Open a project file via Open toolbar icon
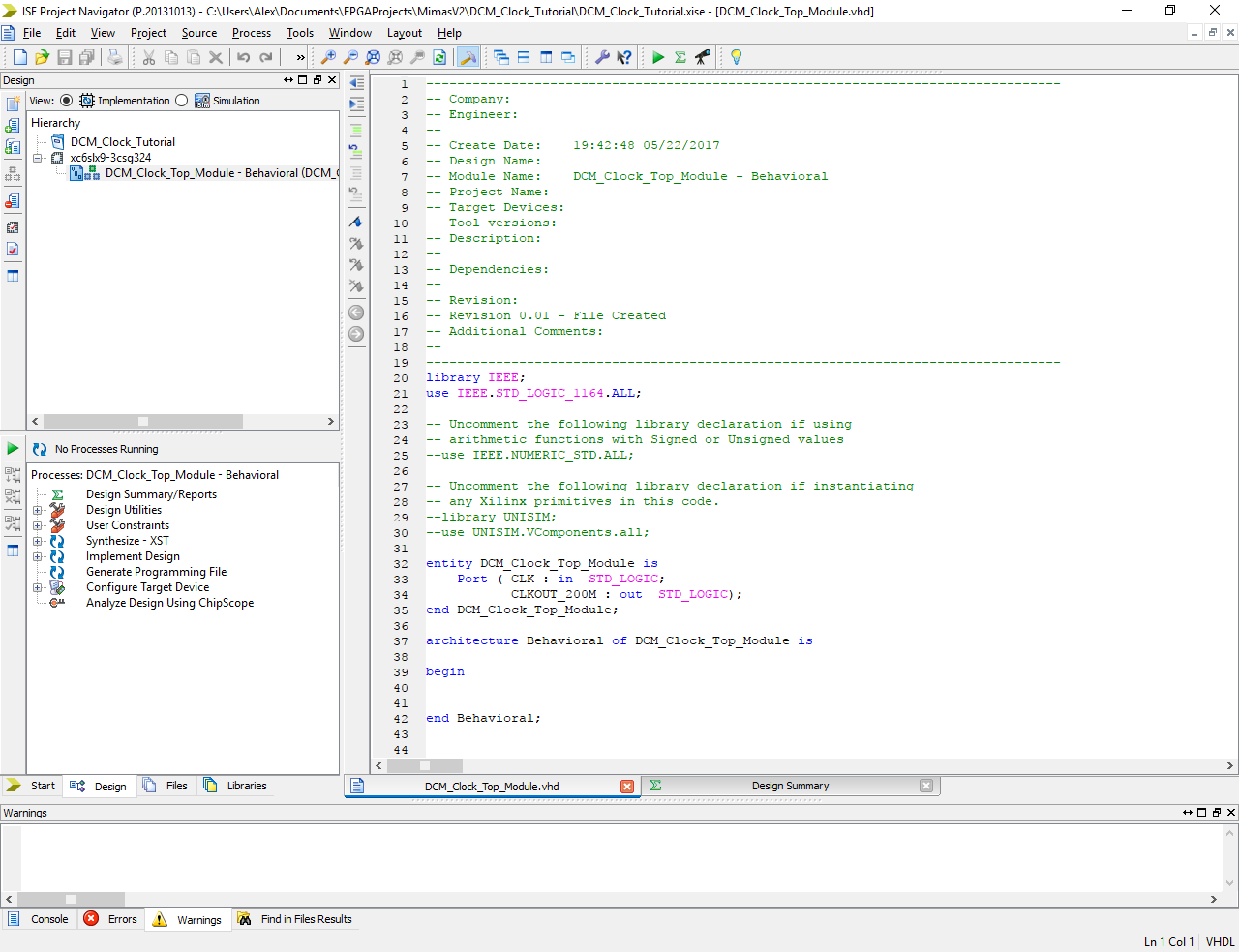This screenshot has width=1239, height=952. (43, 57)
